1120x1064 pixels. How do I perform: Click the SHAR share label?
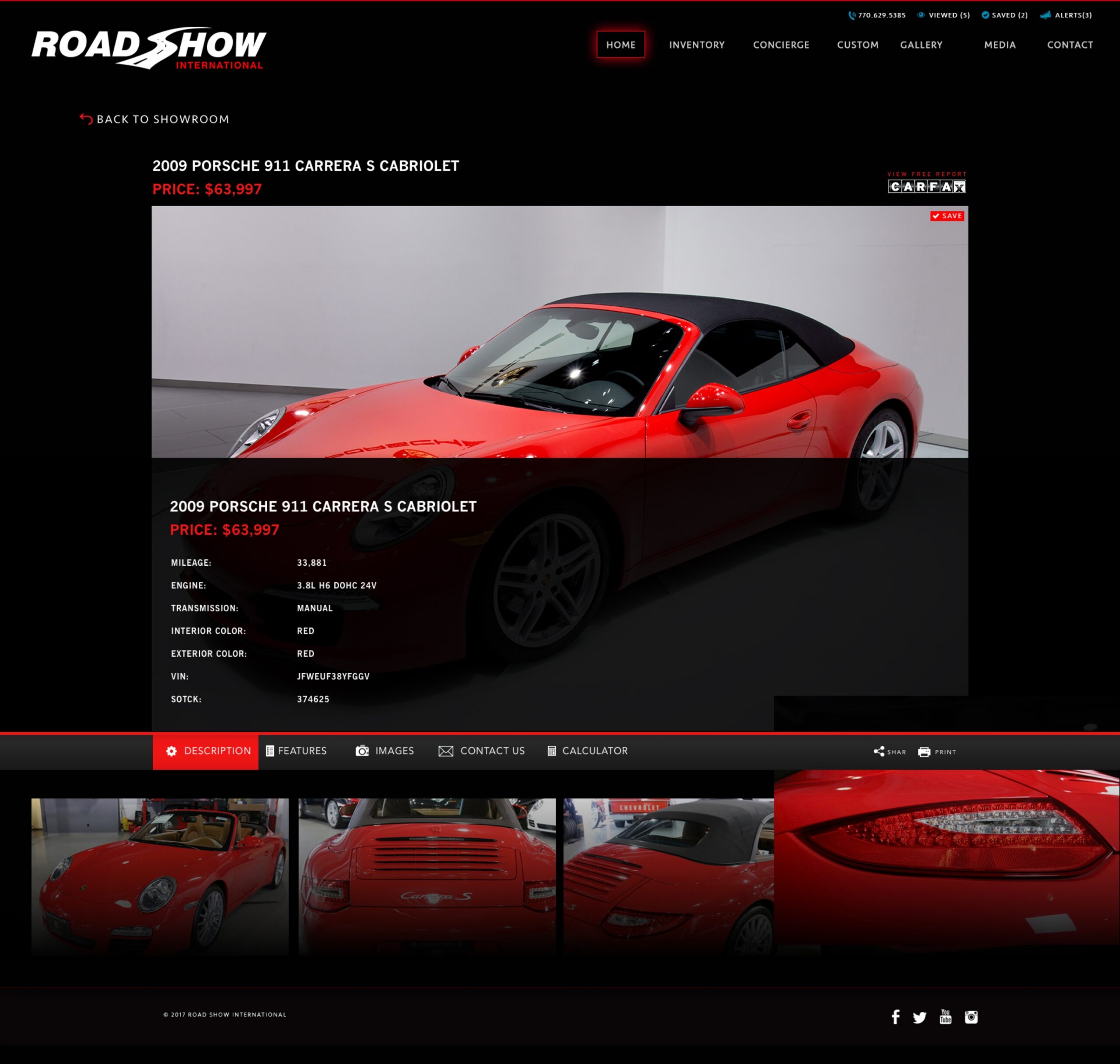click(x=896, y=752)
